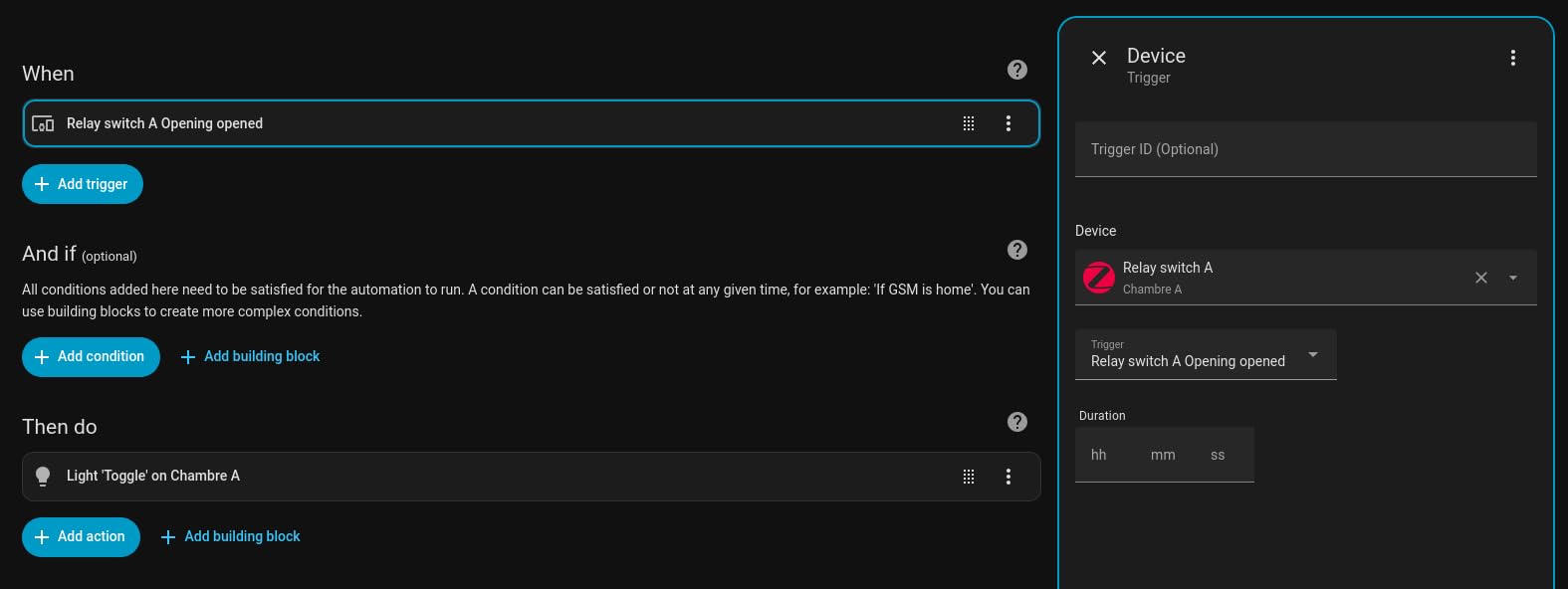The width and height of the screenshot is (1568, 589).
Task: Click the drag handle on the Light Toggle action
Action: pyautogui.click(x=968, y=477)
